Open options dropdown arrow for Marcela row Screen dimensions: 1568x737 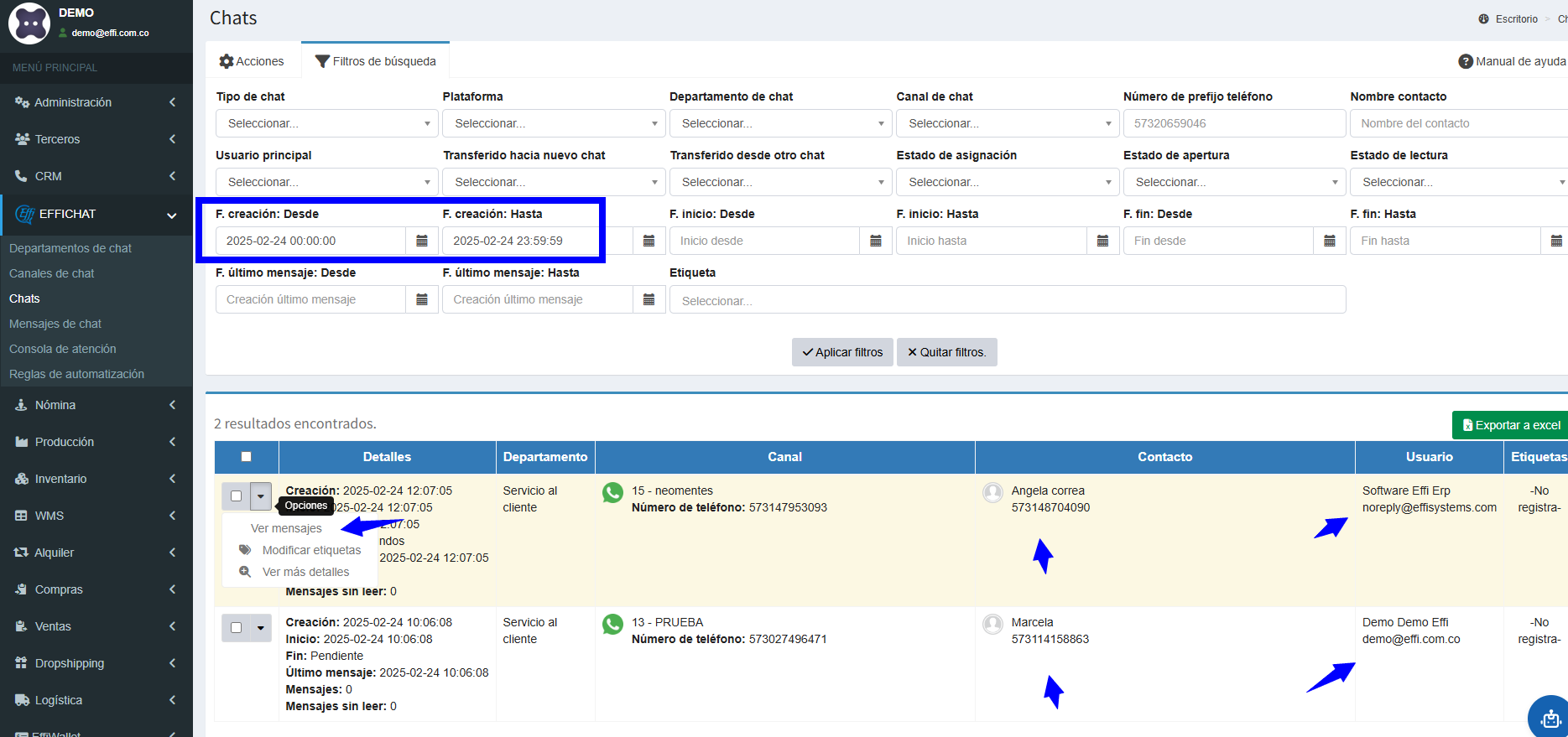261,628
